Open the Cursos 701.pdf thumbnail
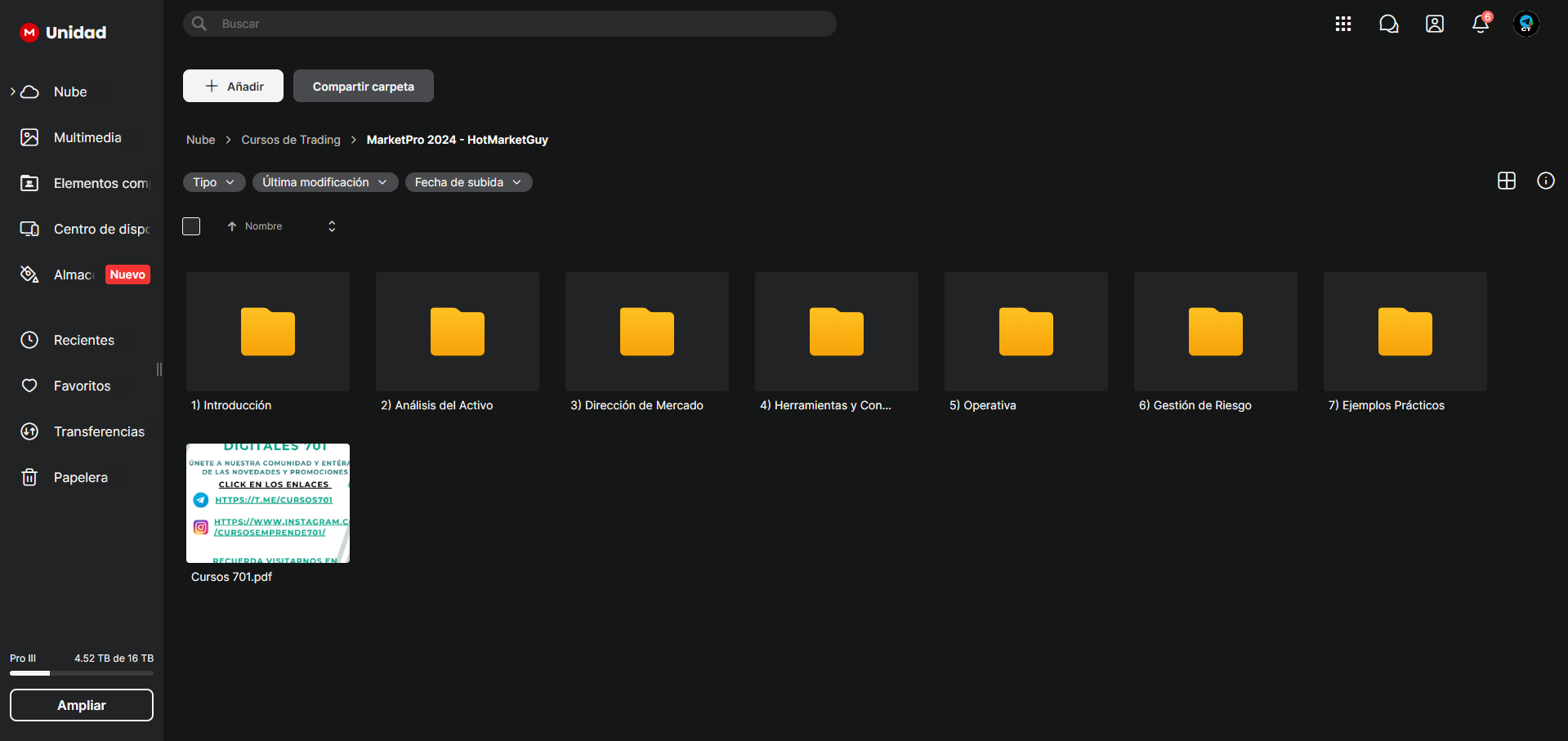This screenshot has width=1568, height=741. (268, 503)
